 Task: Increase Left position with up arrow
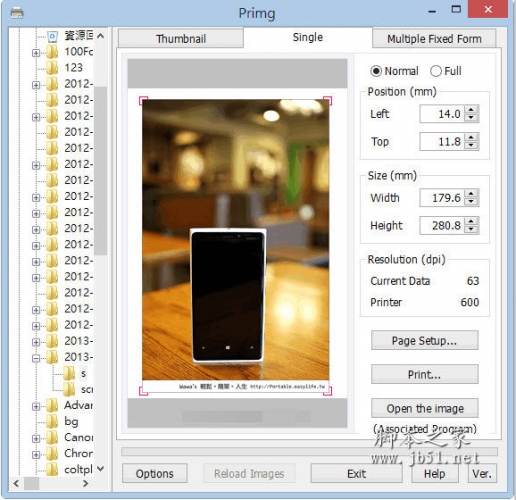471,110
